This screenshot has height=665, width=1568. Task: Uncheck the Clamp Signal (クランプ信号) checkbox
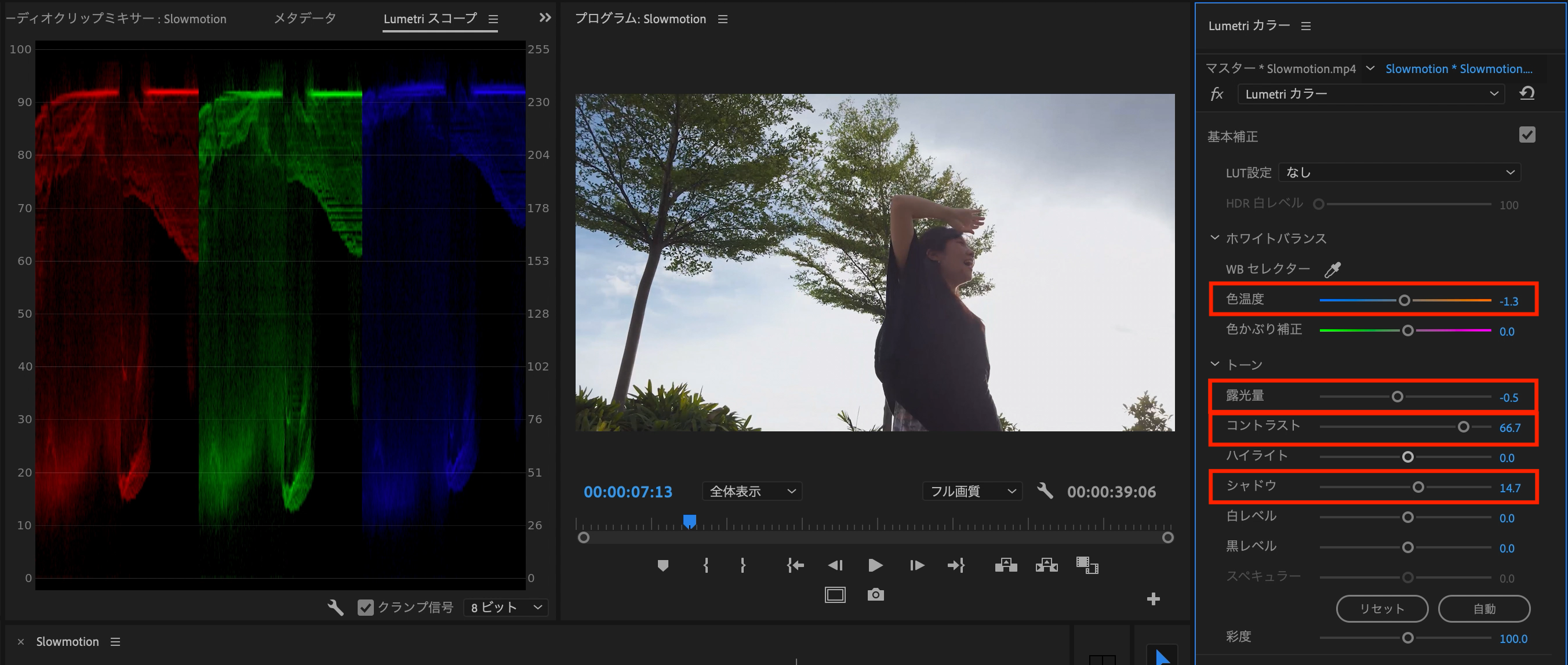(365, 607)
